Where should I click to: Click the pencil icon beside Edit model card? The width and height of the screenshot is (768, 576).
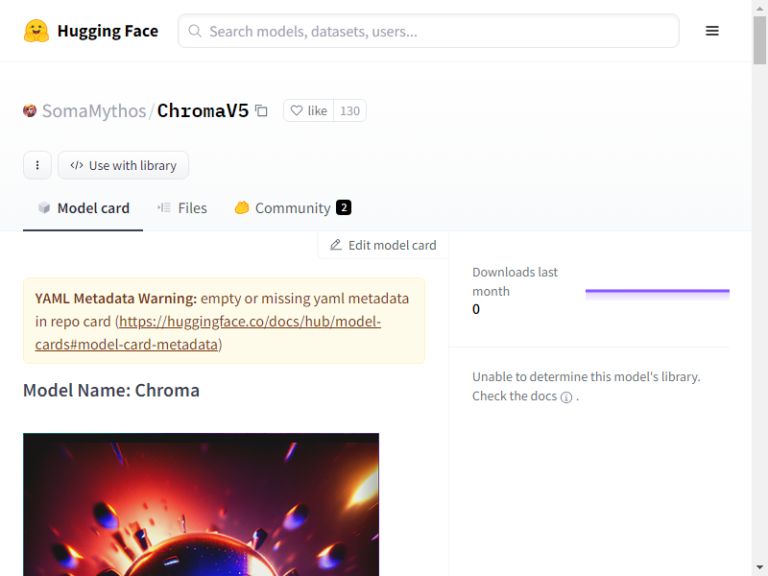[336, 245]
